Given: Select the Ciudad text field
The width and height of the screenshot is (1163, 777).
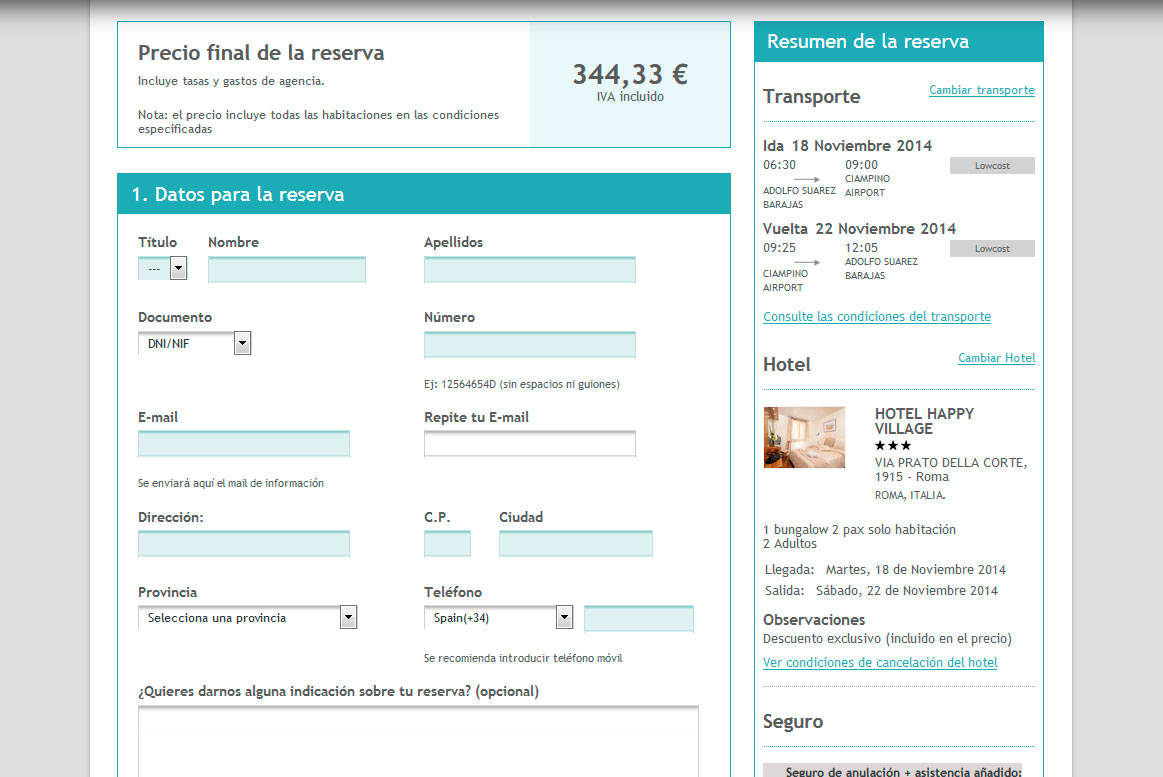Looking at the screenshot, I should (x=575, y=544).
